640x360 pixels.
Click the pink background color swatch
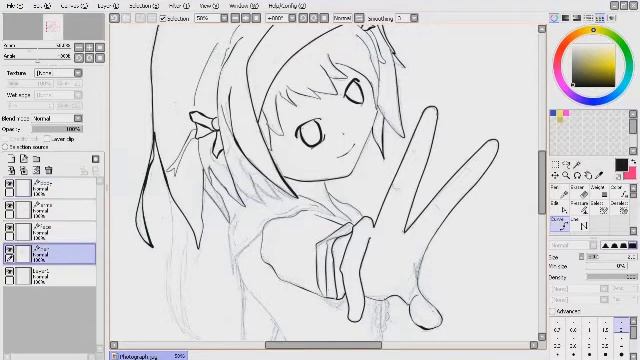pos(631,174)
